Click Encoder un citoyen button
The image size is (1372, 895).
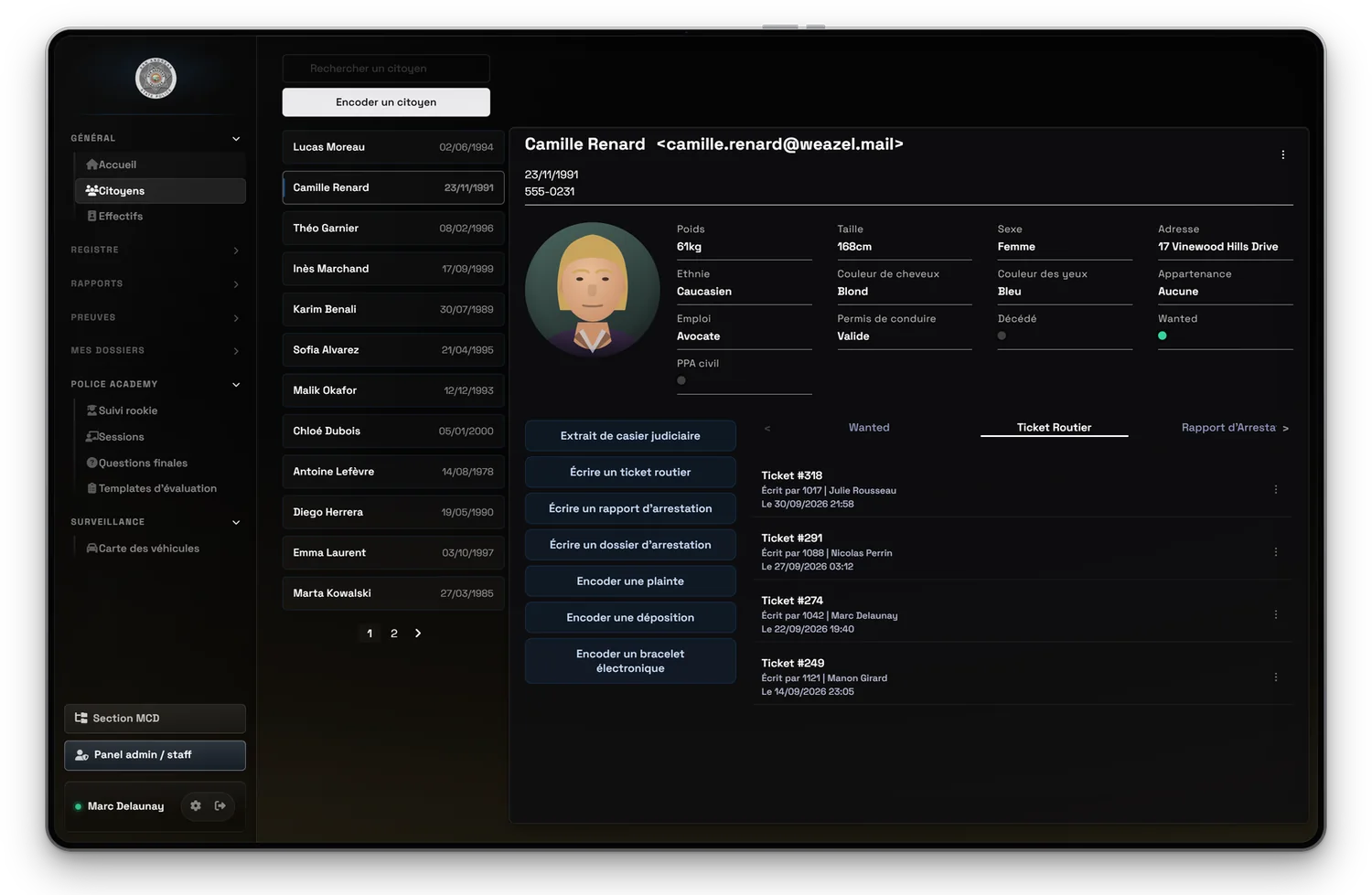(386, 102)
